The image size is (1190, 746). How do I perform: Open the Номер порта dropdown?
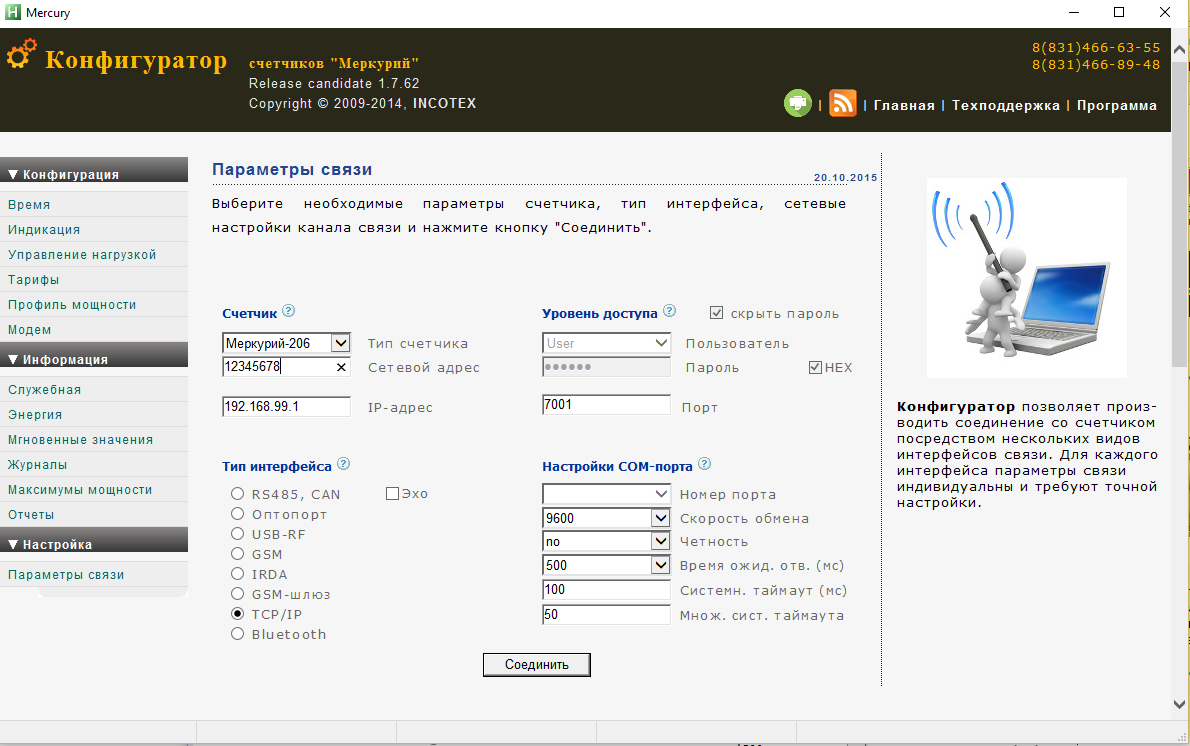click(606, 494)
